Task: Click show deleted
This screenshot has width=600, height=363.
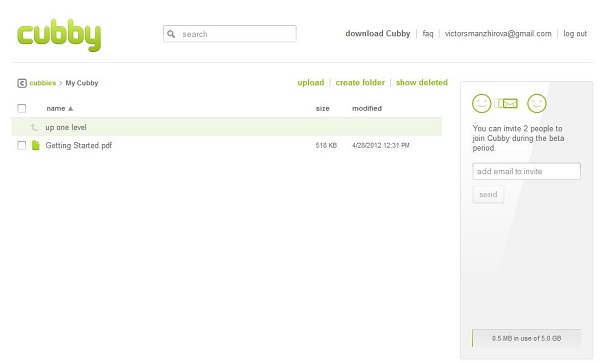Action: tap(422, 83)
